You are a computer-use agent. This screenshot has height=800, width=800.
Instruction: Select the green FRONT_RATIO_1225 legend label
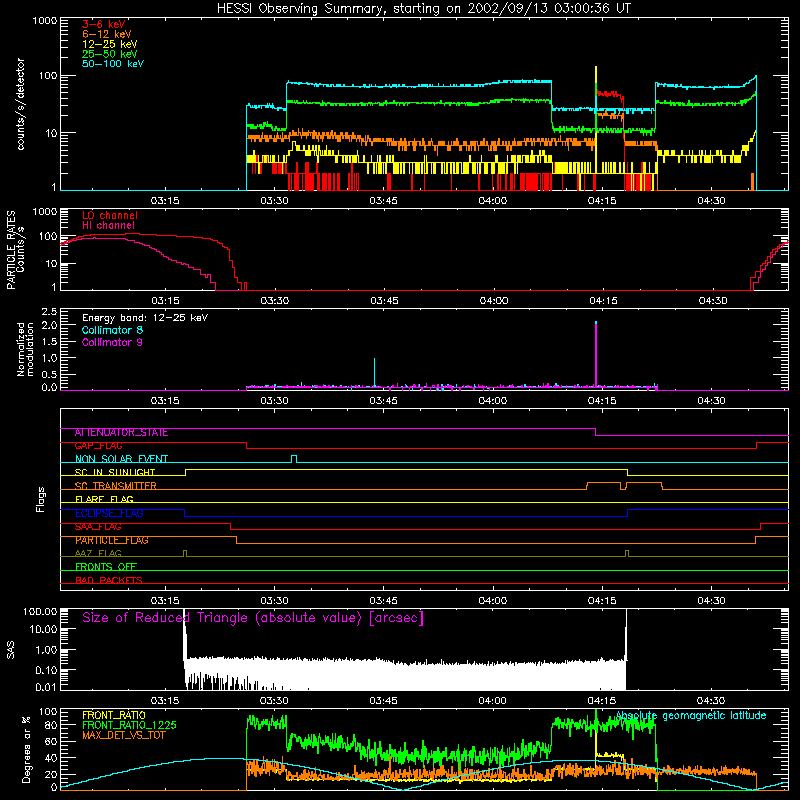click(x=129, y=725)
